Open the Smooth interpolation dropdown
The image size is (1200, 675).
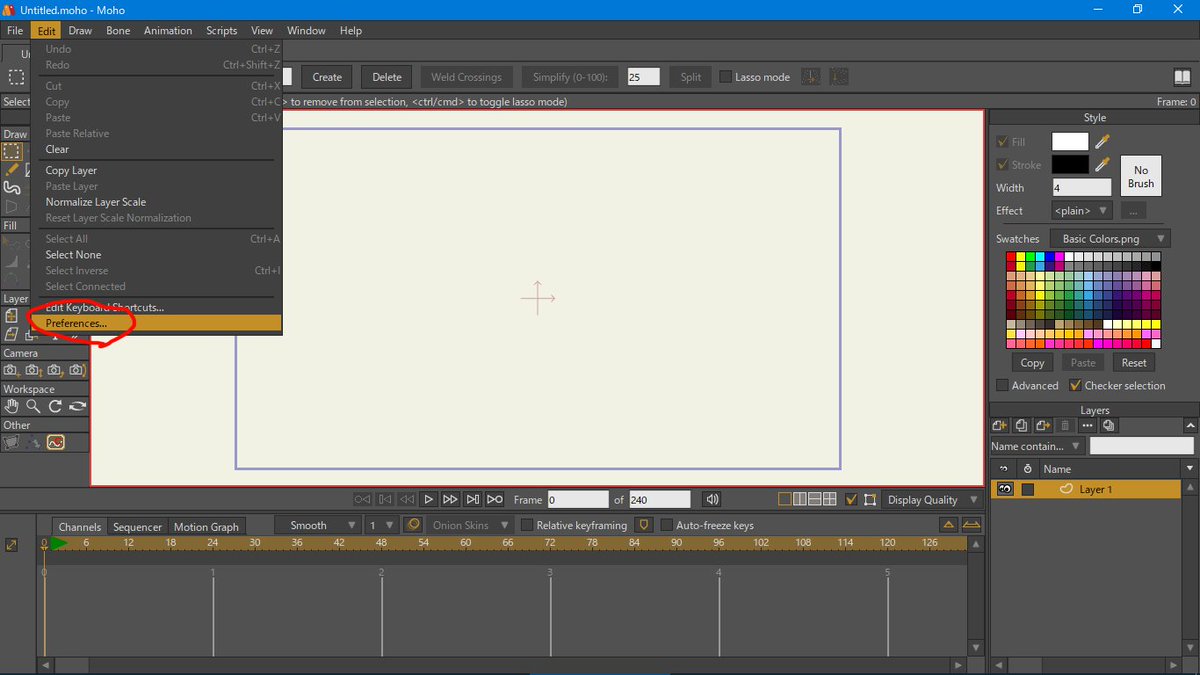pos(318,525)
